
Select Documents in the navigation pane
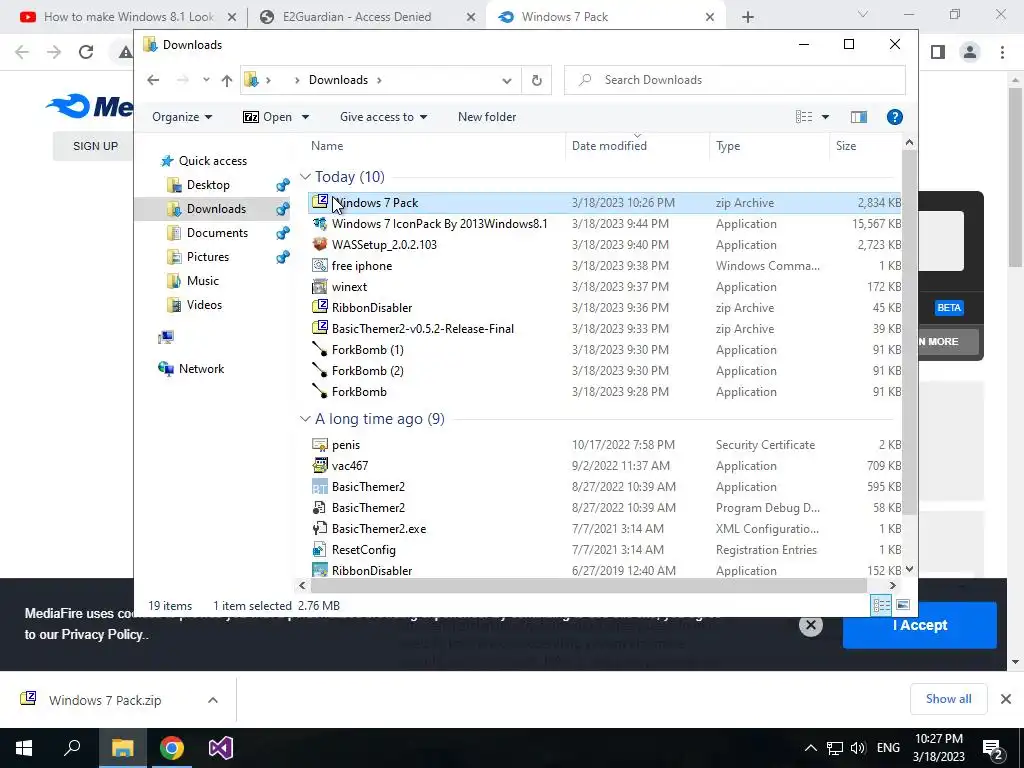click(217, 232)
